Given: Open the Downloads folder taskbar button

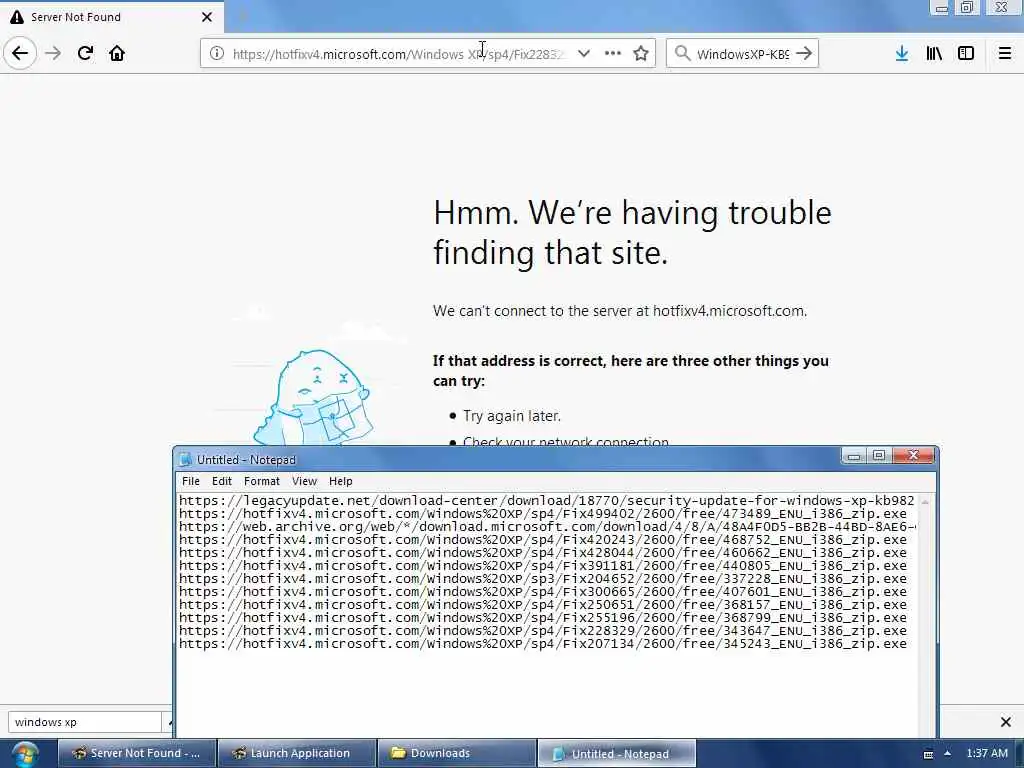Looking at the screenshot, I should 457,753.
